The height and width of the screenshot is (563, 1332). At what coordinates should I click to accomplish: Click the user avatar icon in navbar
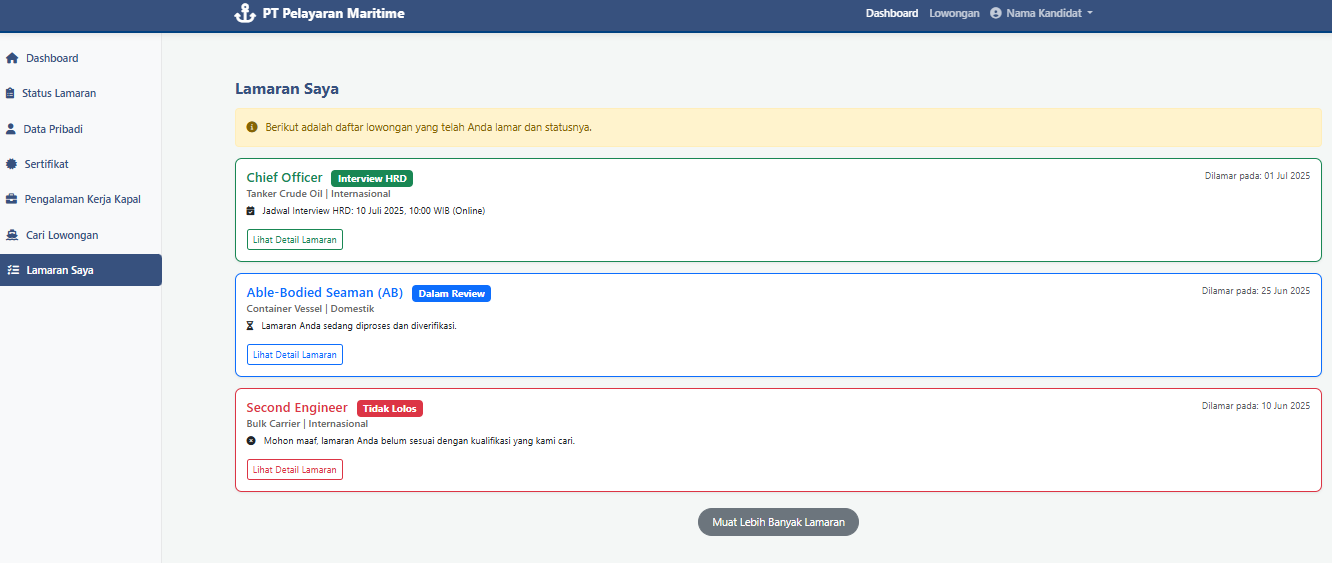(x=995, y=14)
